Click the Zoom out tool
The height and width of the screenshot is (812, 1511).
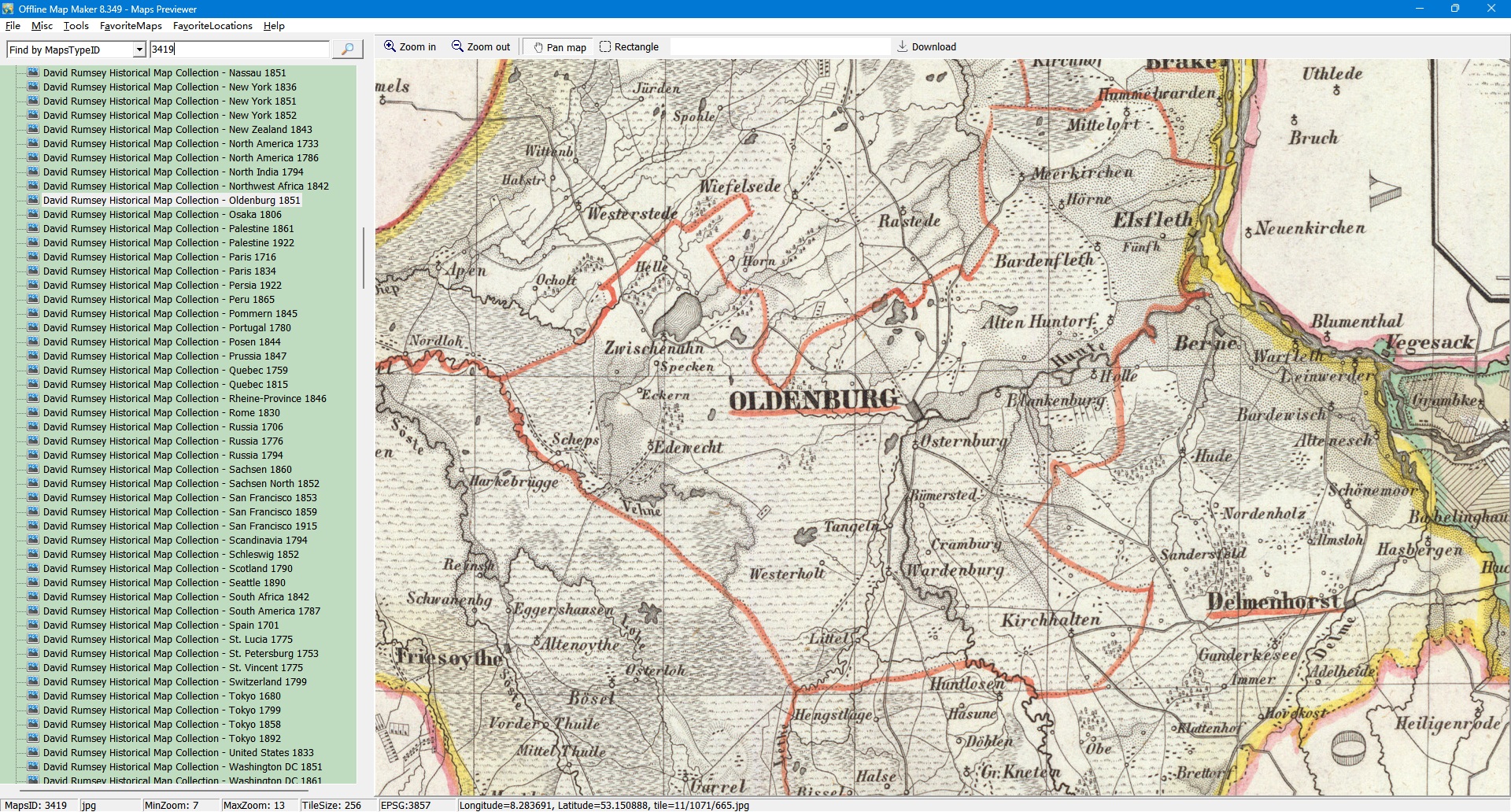pyautogui.click(x=481, y=47)
